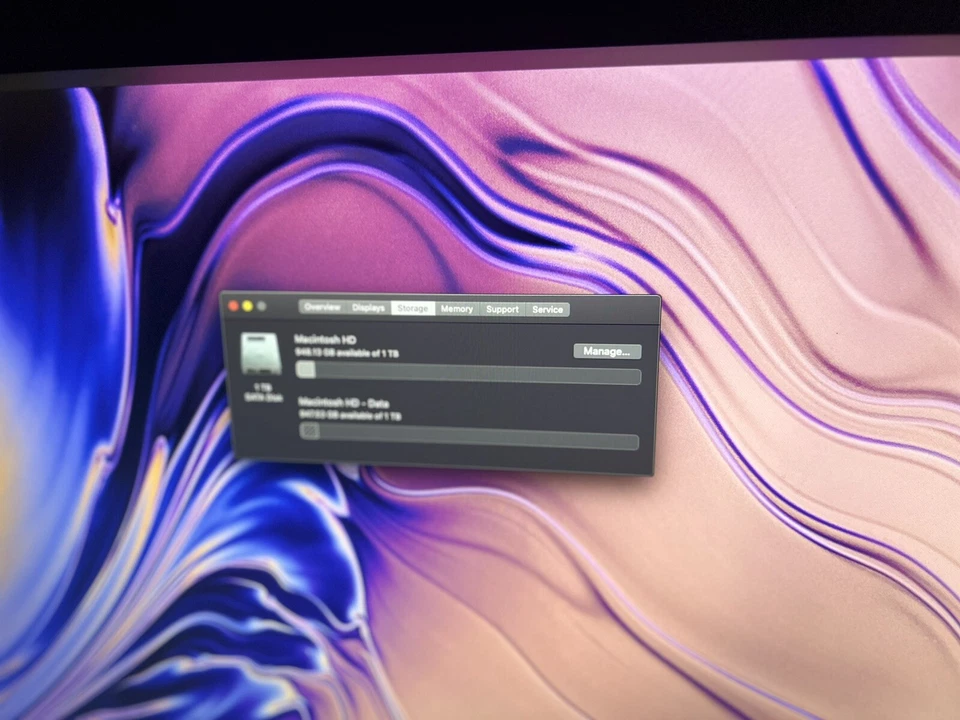Screen dimensions: 960x720
Task: Select the Macintosh HD volume name
Action: tap(326, 340)
